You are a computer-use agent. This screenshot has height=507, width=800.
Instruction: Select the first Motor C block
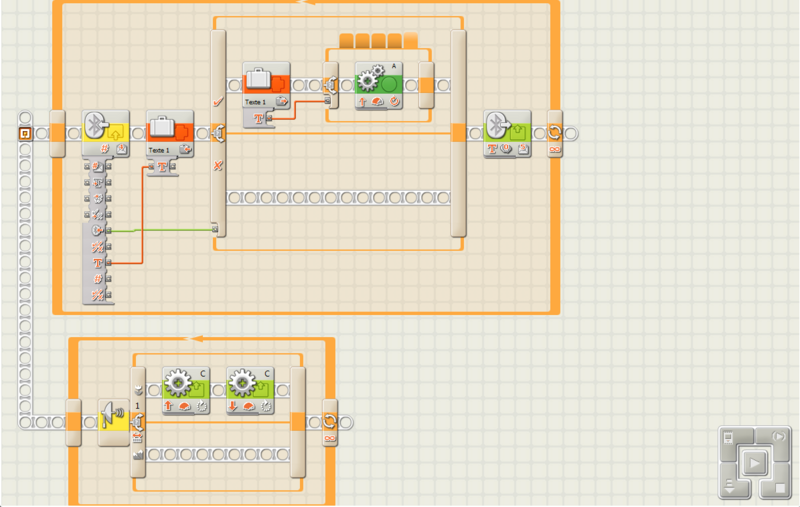(x=186, y=390)
